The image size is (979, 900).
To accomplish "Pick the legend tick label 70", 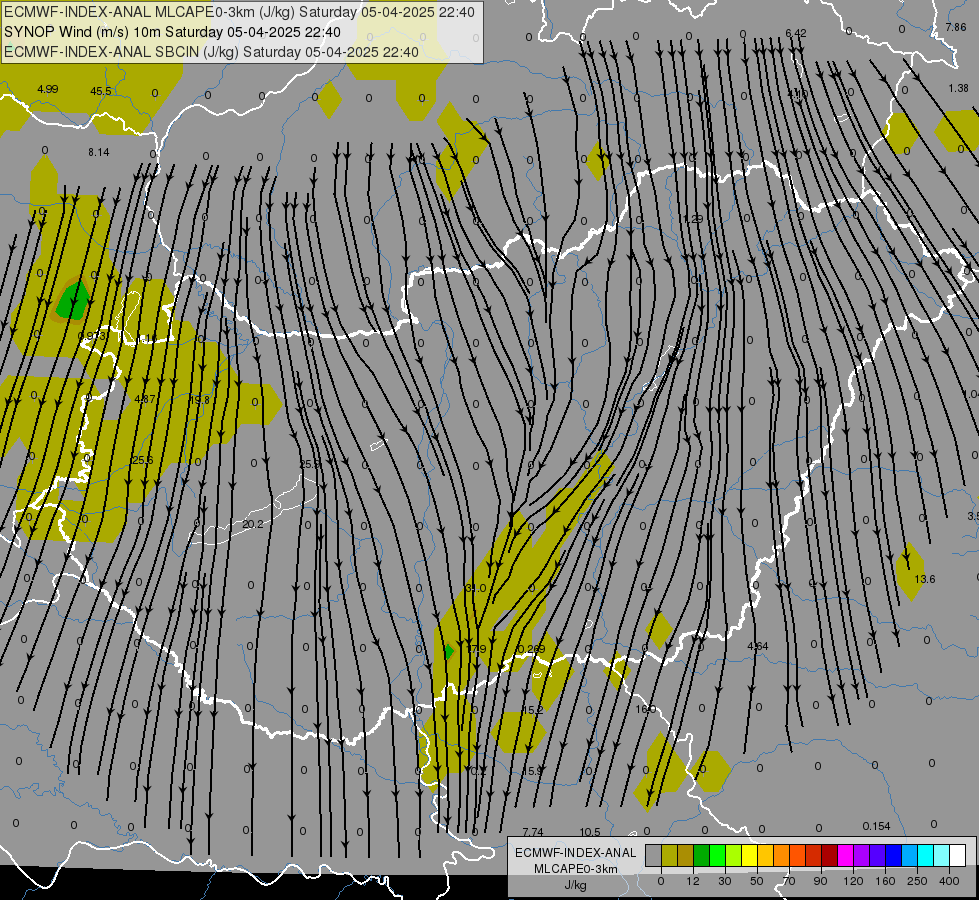I will (x=789, y=881).
